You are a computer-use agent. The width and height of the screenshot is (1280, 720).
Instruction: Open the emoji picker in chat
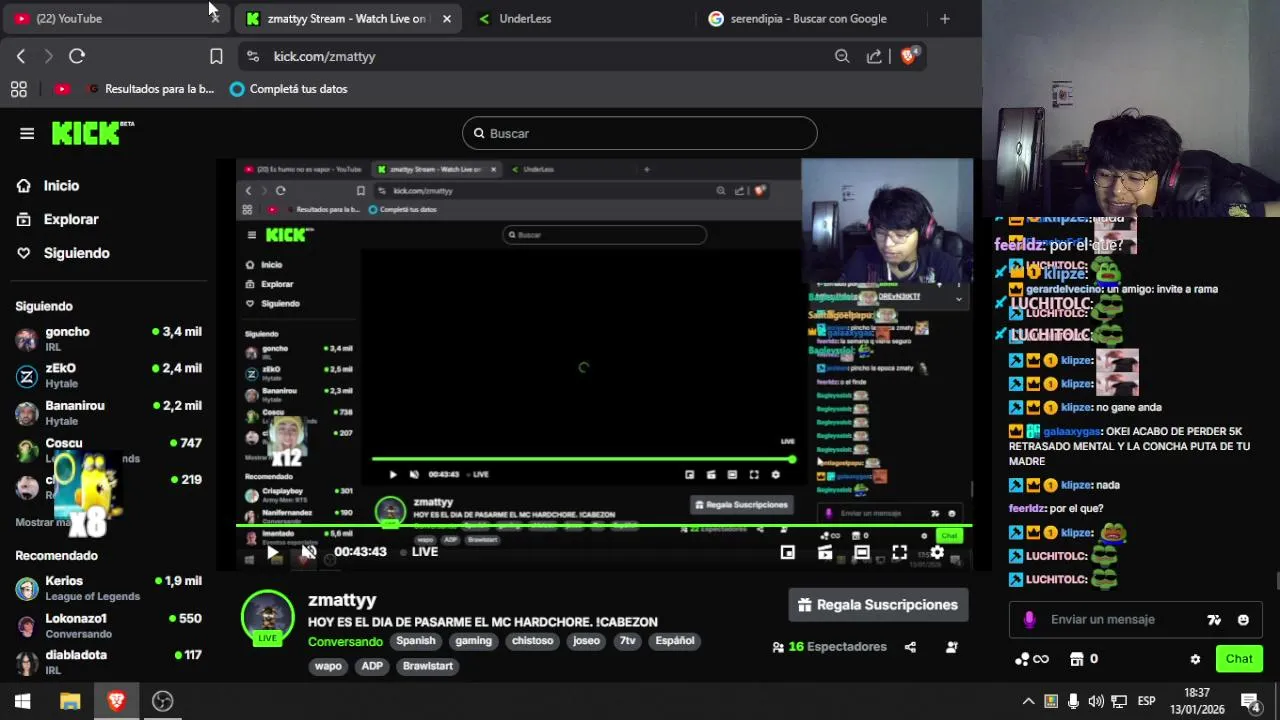coord(1243,620)
